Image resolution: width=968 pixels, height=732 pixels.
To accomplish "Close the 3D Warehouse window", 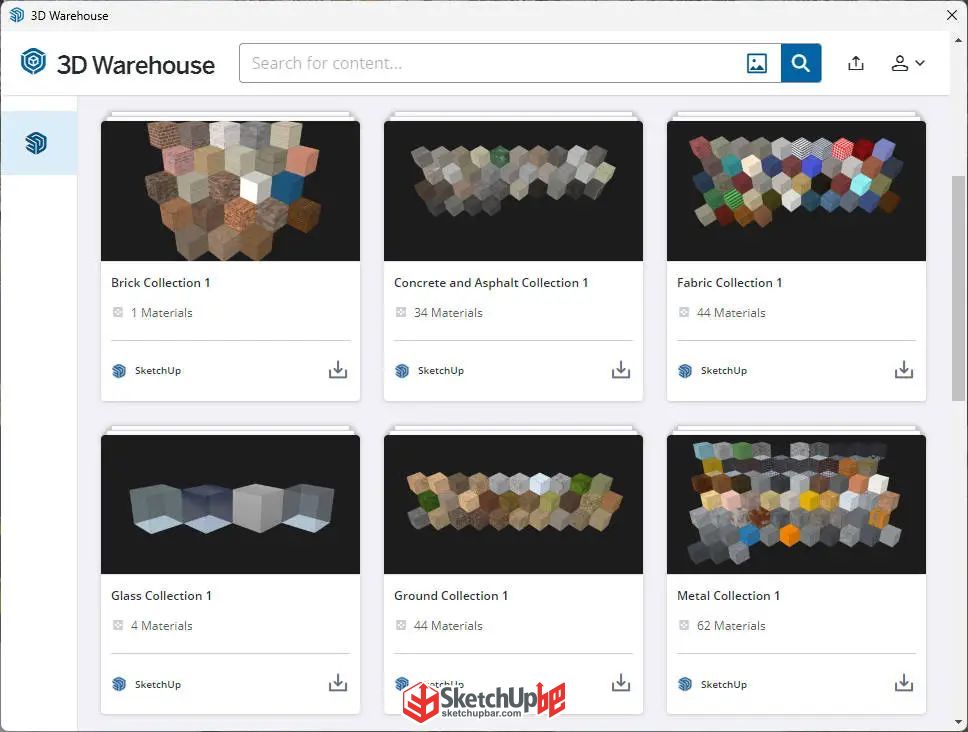I will point(952,15).
